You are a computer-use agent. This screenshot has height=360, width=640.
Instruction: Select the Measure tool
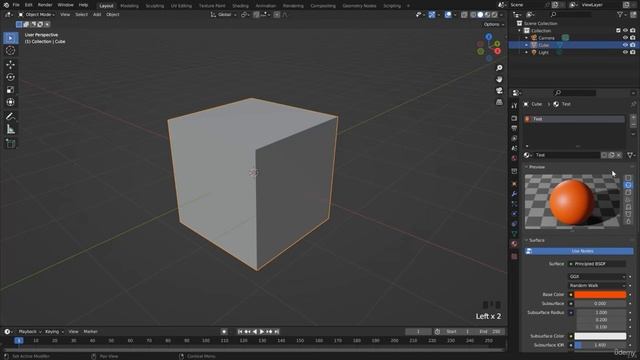pos(11,129)
